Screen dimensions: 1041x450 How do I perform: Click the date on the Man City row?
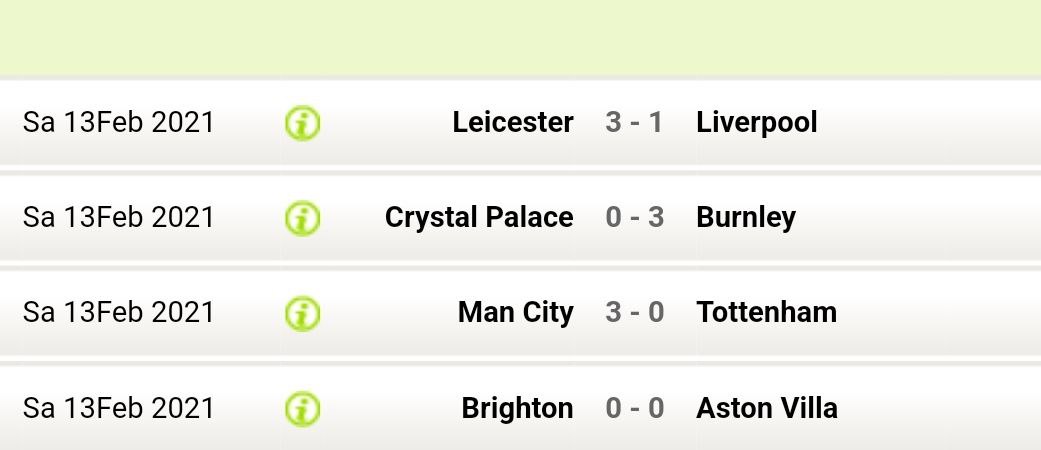click(x=118, y=312)
